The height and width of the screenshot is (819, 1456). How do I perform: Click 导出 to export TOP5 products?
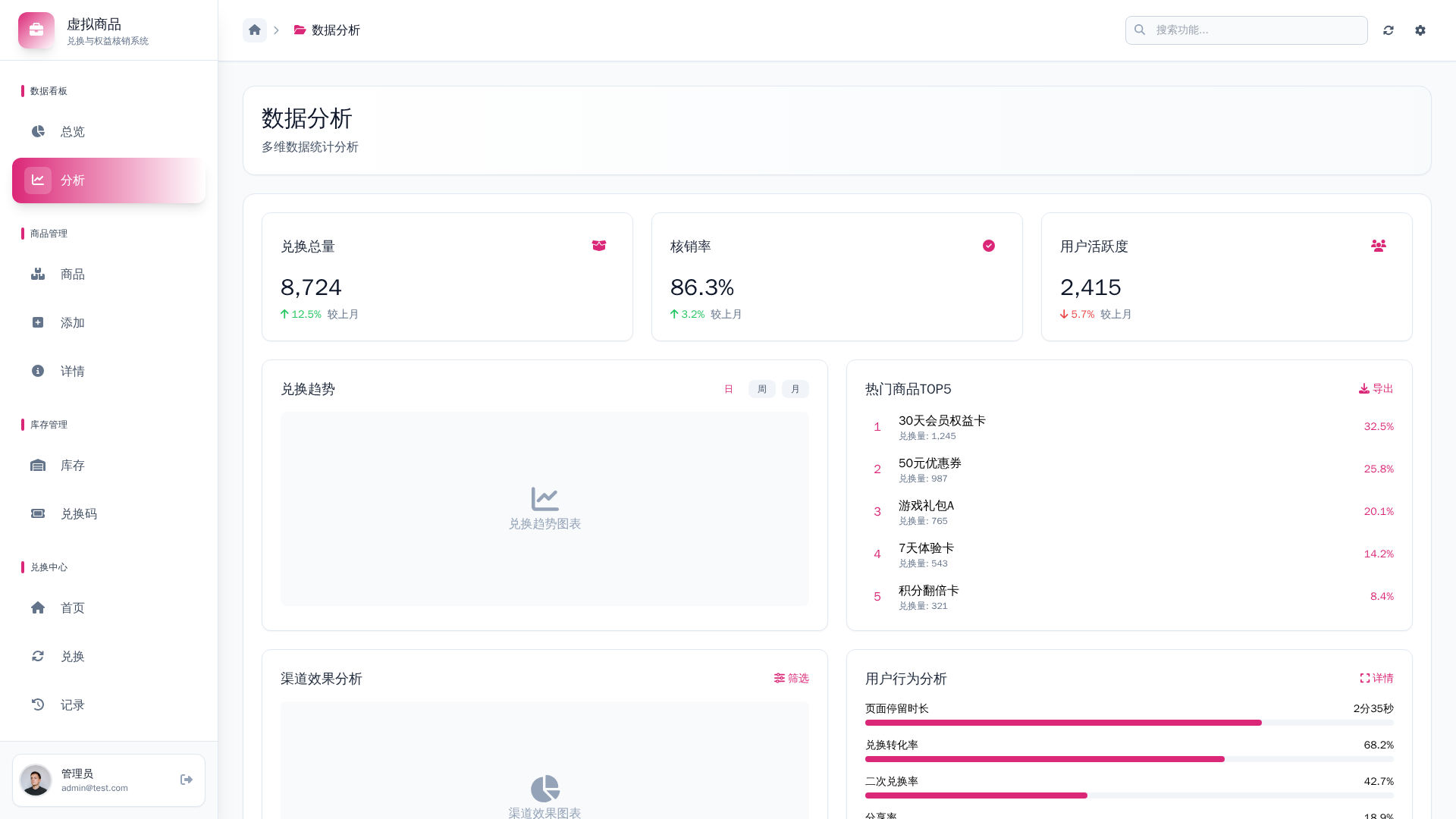click(1376, 388)
